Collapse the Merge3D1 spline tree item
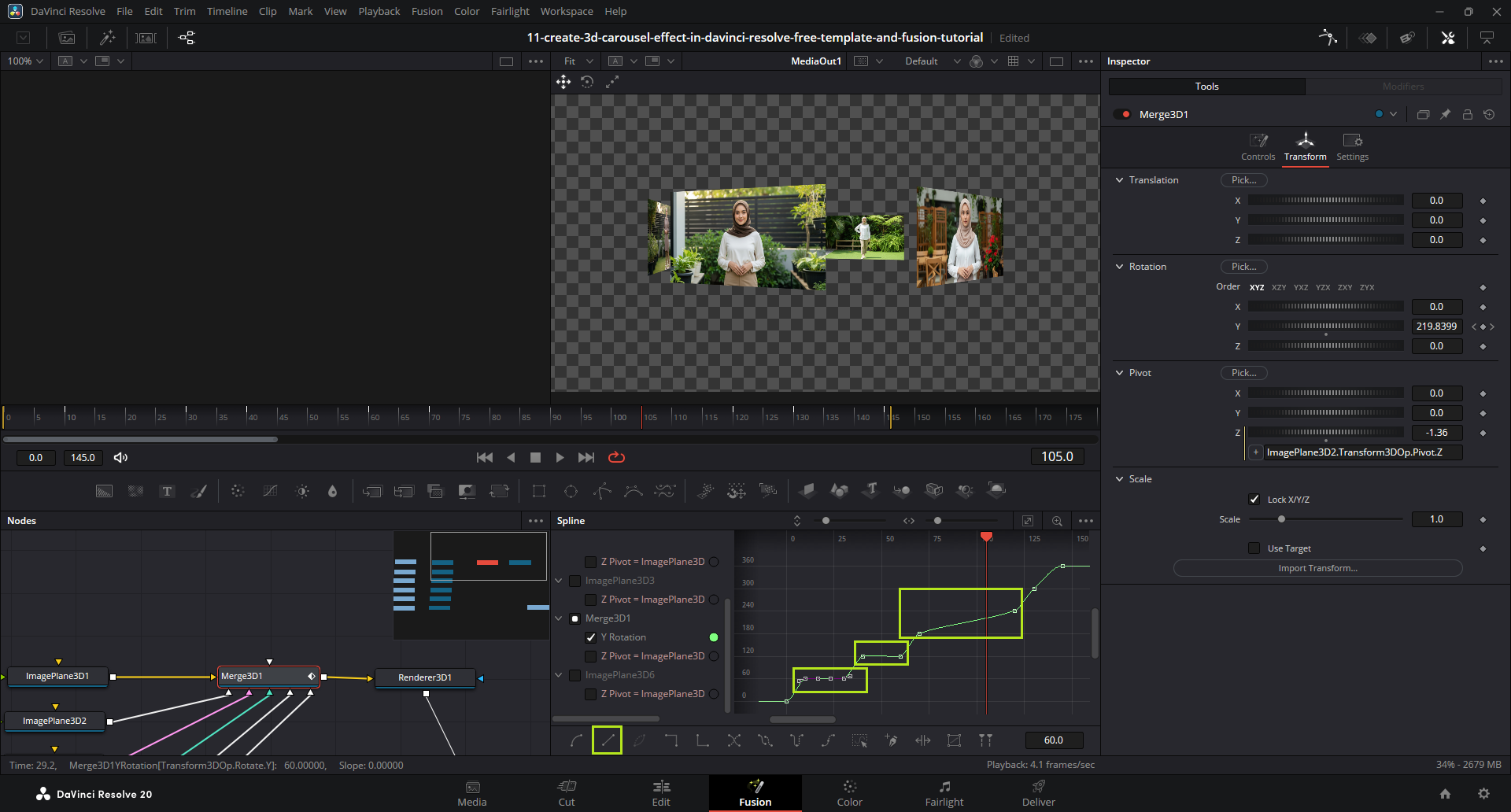 click(x=559, y=618)
